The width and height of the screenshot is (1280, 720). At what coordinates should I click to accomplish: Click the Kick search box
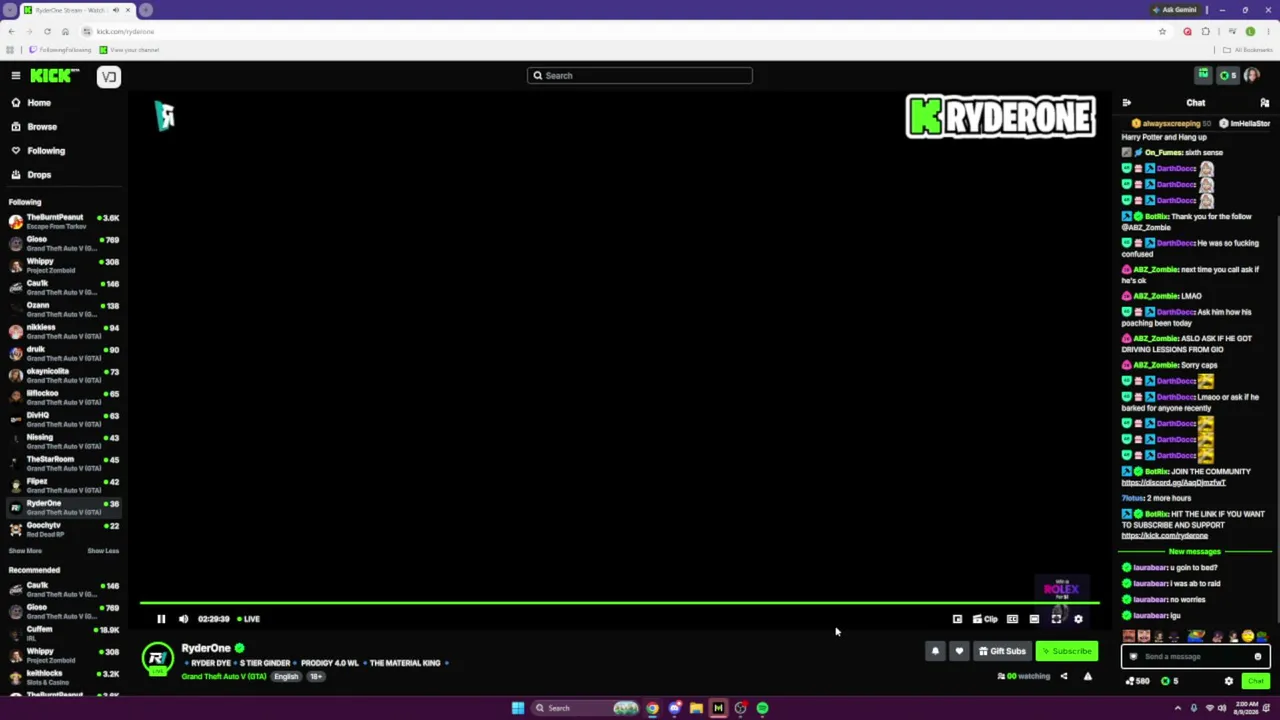point(640,76)
